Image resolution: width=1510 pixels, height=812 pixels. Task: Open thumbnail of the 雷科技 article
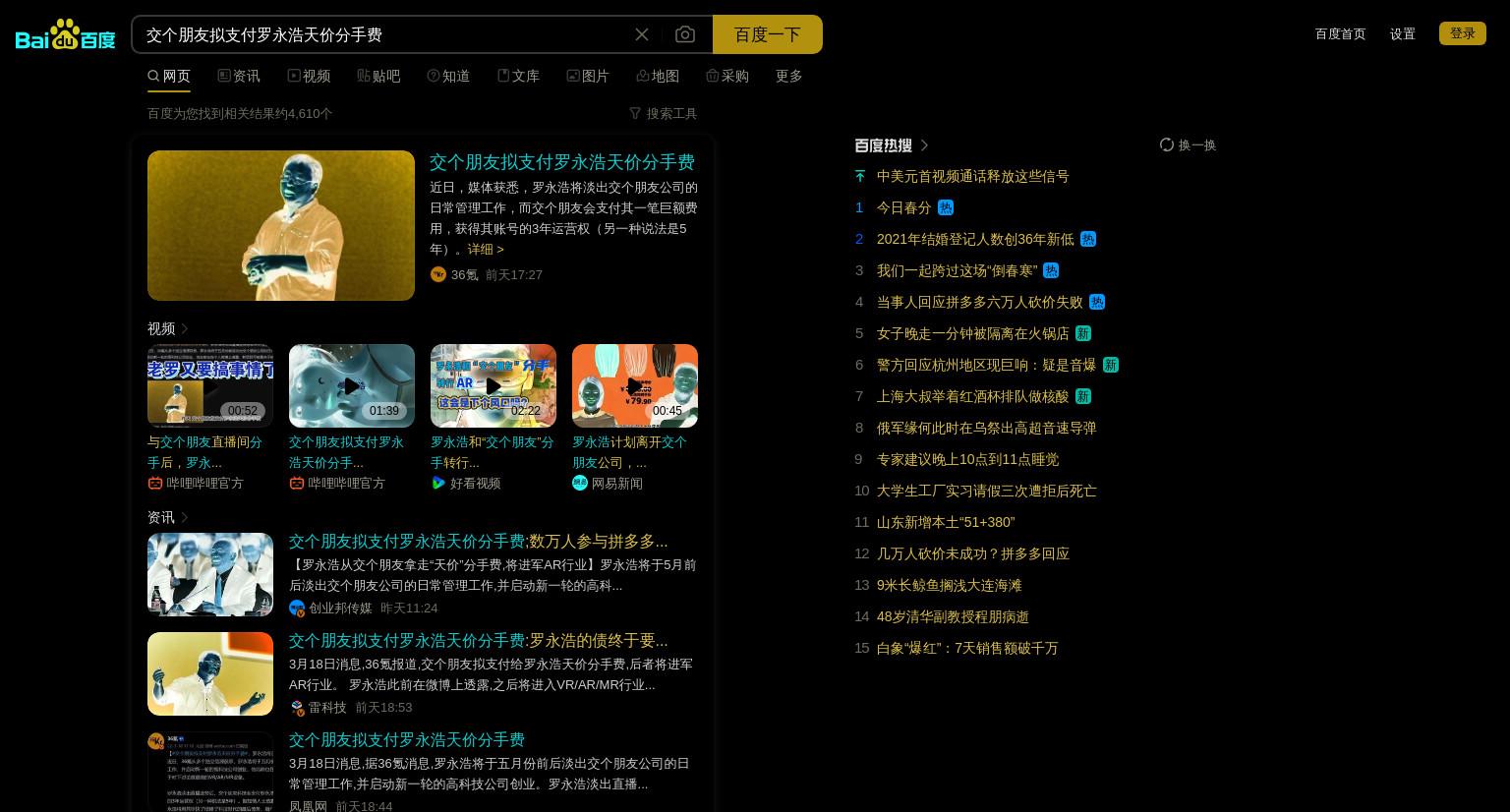210,673
